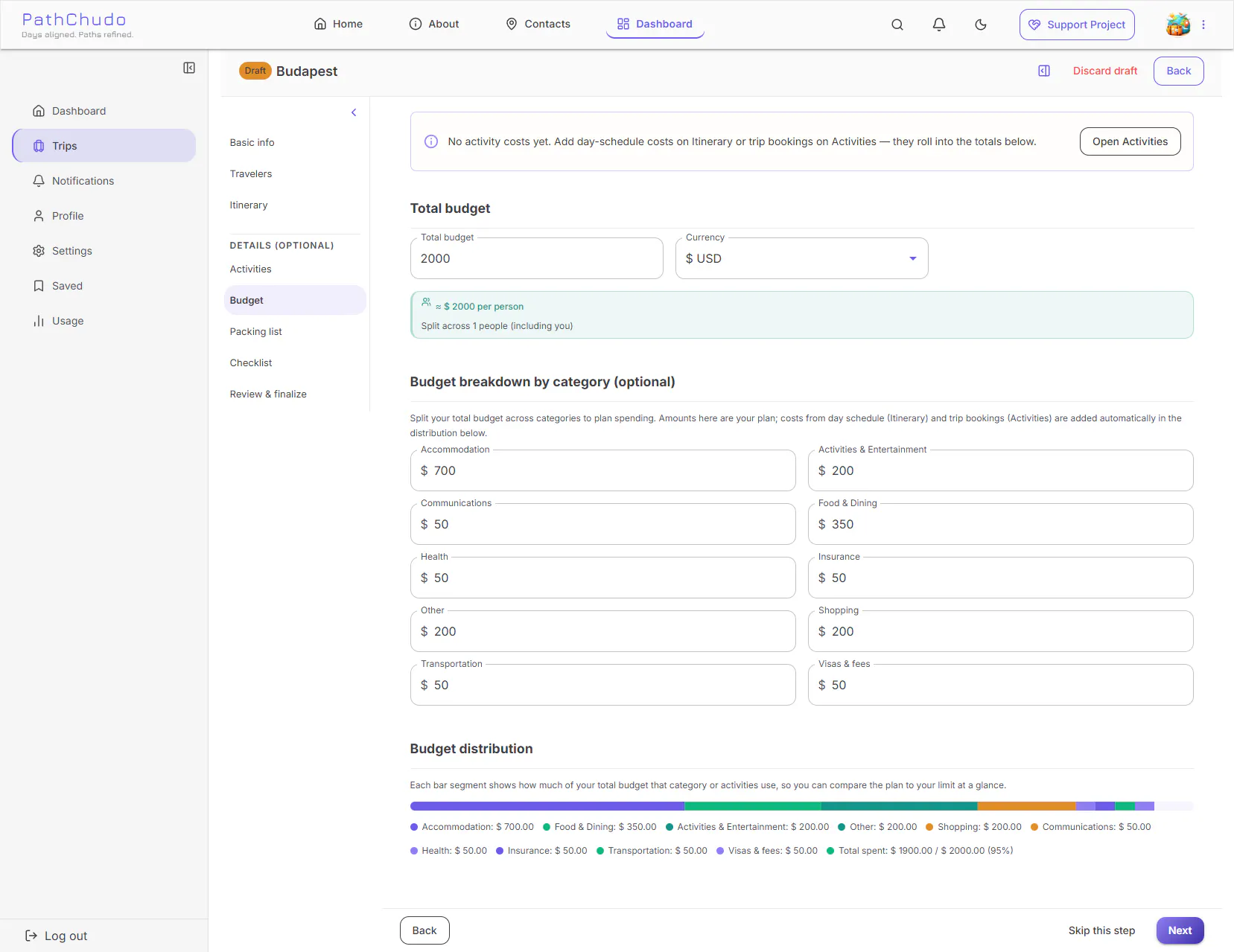Image resolution: width=1234 pixels, height=952 pixels.
Task: Click the Next button
Action: click(x=1180, y=930)
